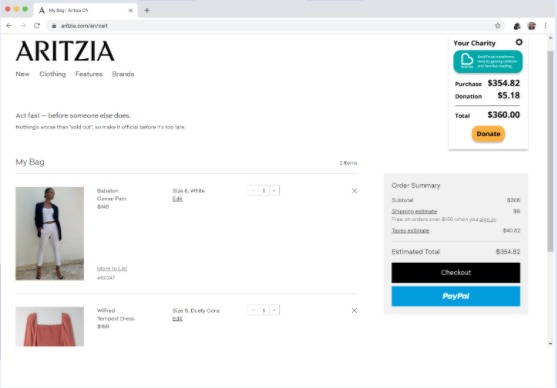The image size is (557, 388).
Task: Open the browser extension icon next to the star
Action: point(517,26)
